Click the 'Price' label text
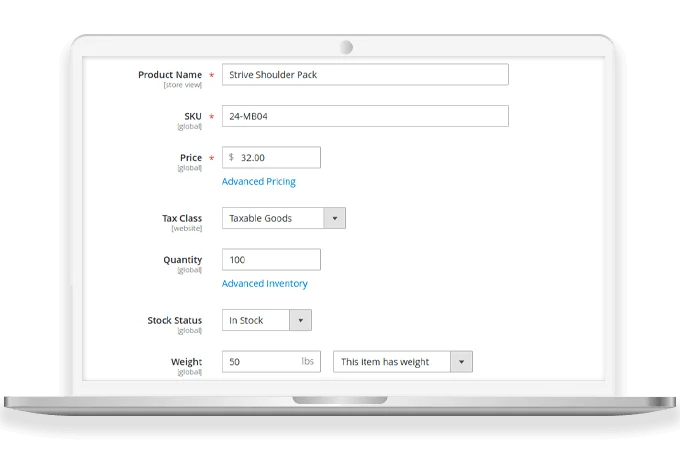The height and width of the screenshot is (450, 680). 191,157
